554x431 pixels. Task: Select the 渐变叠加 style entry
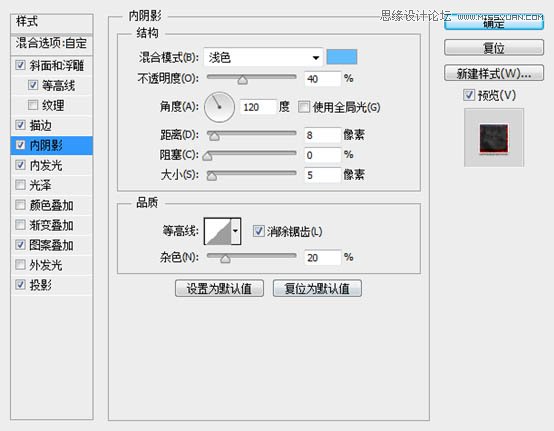tap(52, 225)
